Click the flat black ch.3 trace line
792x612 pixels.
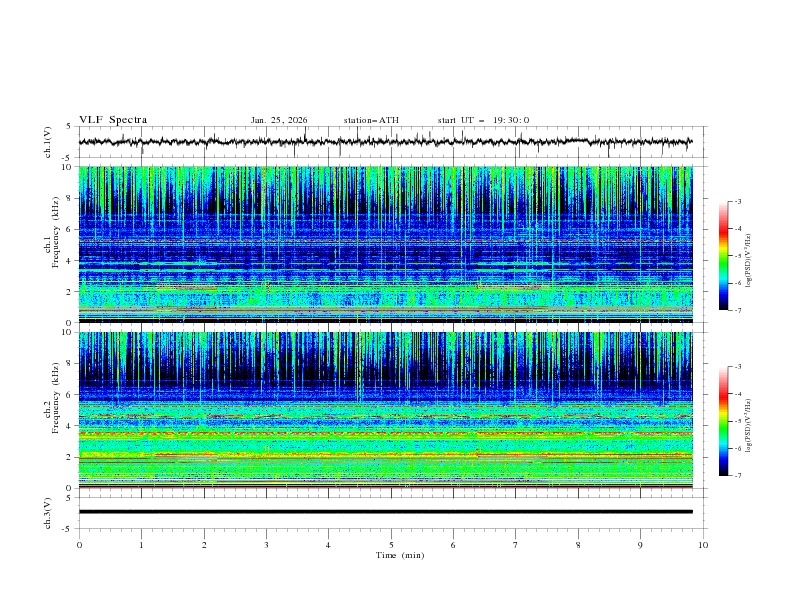pos(385,512)
